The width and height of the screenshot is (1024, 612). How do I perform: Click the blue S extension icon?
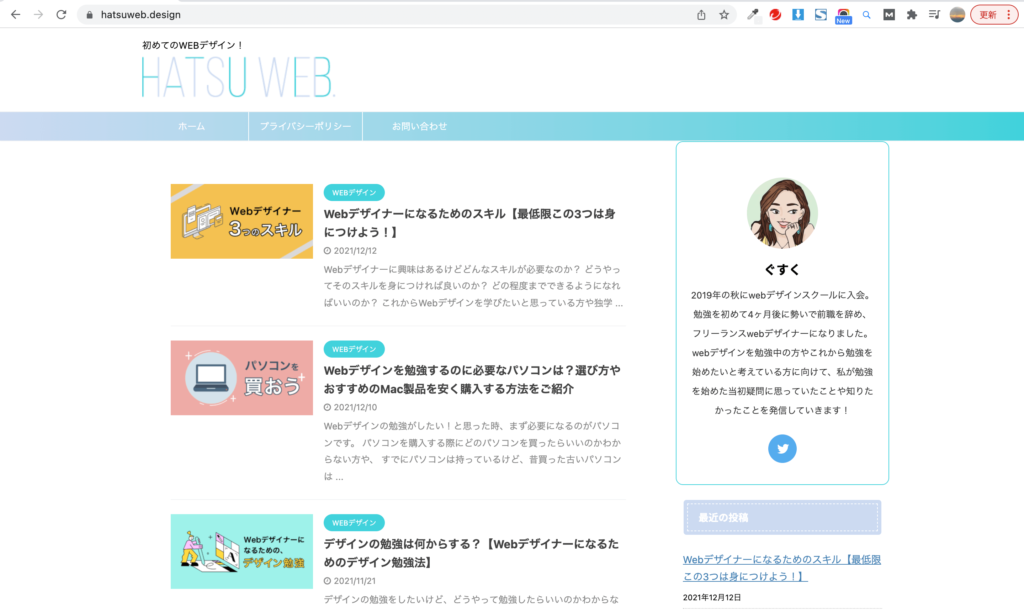821,14
